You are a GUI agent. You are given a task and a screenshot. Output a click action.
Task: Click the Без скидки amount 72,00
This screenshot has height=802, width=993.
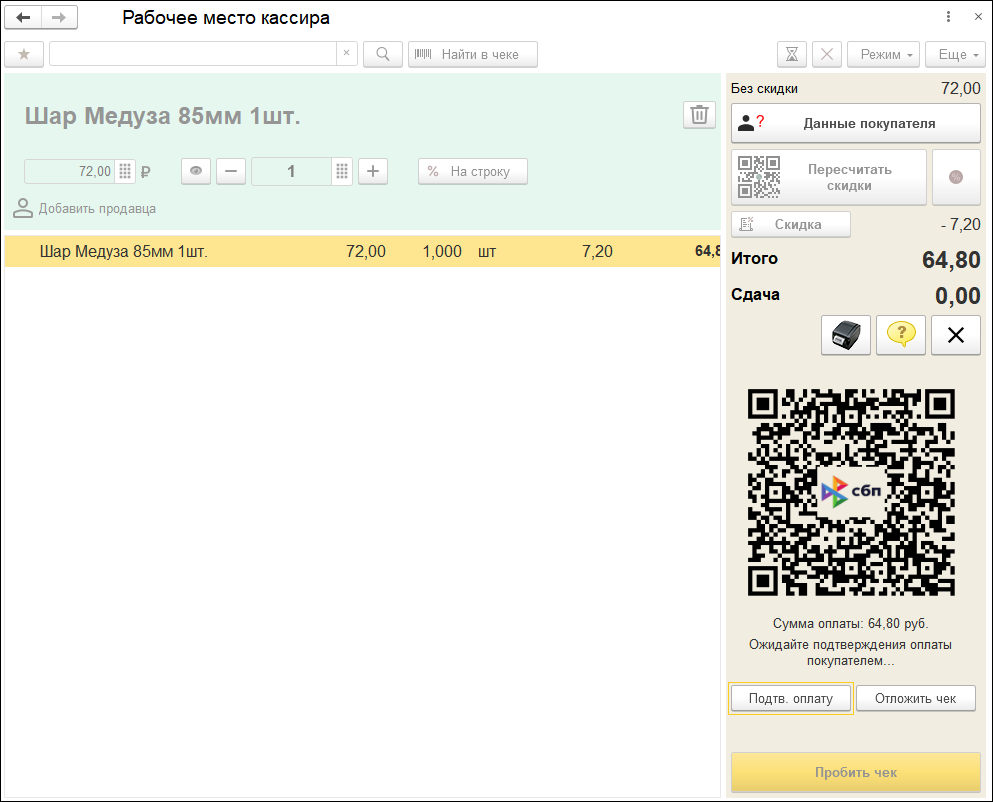click(961, 89)
